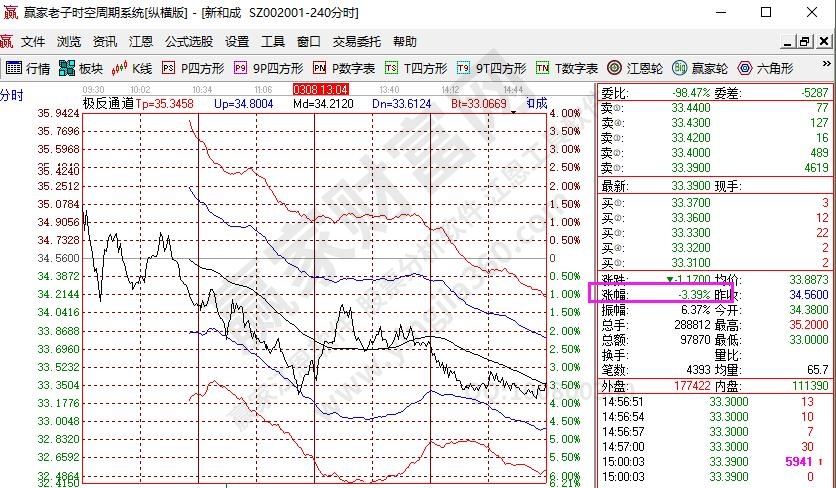Open the 文件 menu
This screenshot has height=488, width=836.
[x=33, y=42]
